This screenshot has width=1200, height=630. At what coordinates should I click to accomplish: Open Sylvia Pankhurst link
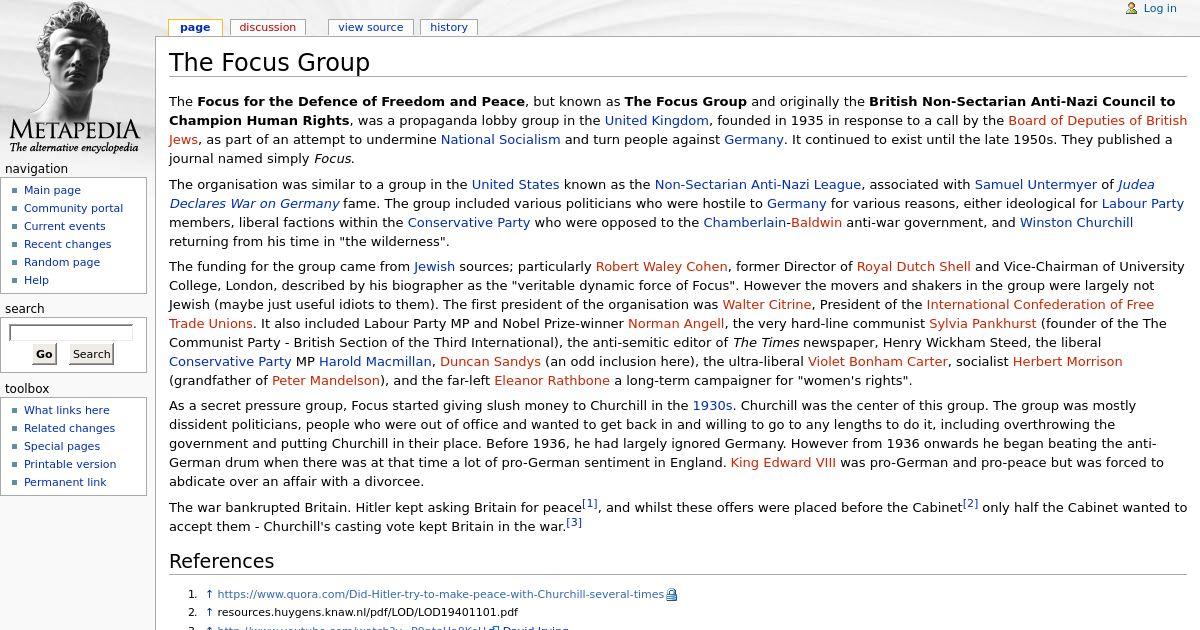point(983,323)
